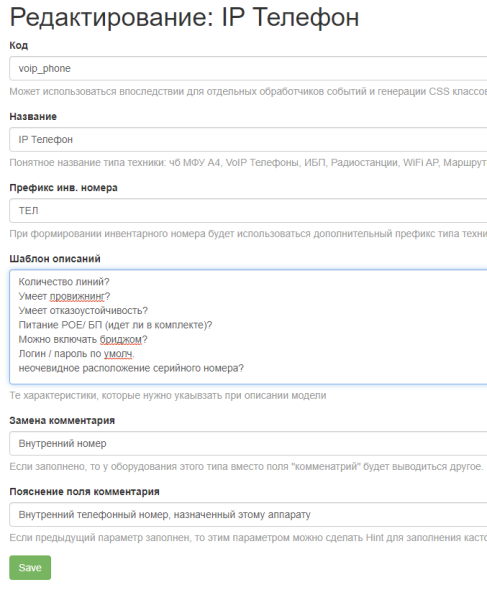Click into the Префикс инв. номера field
The width and height of the screenshot is (487, 600).
[x=248, y=210]
